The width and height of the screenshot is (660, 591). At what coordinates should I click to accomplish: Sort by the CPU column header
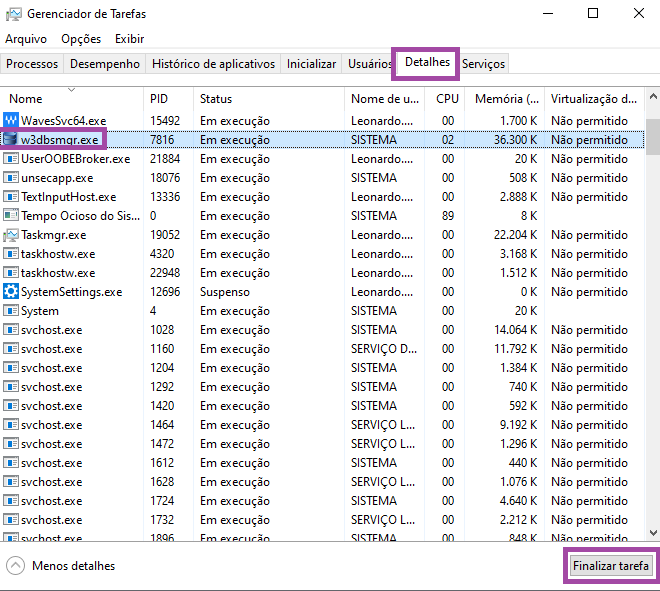click(444, 98)
